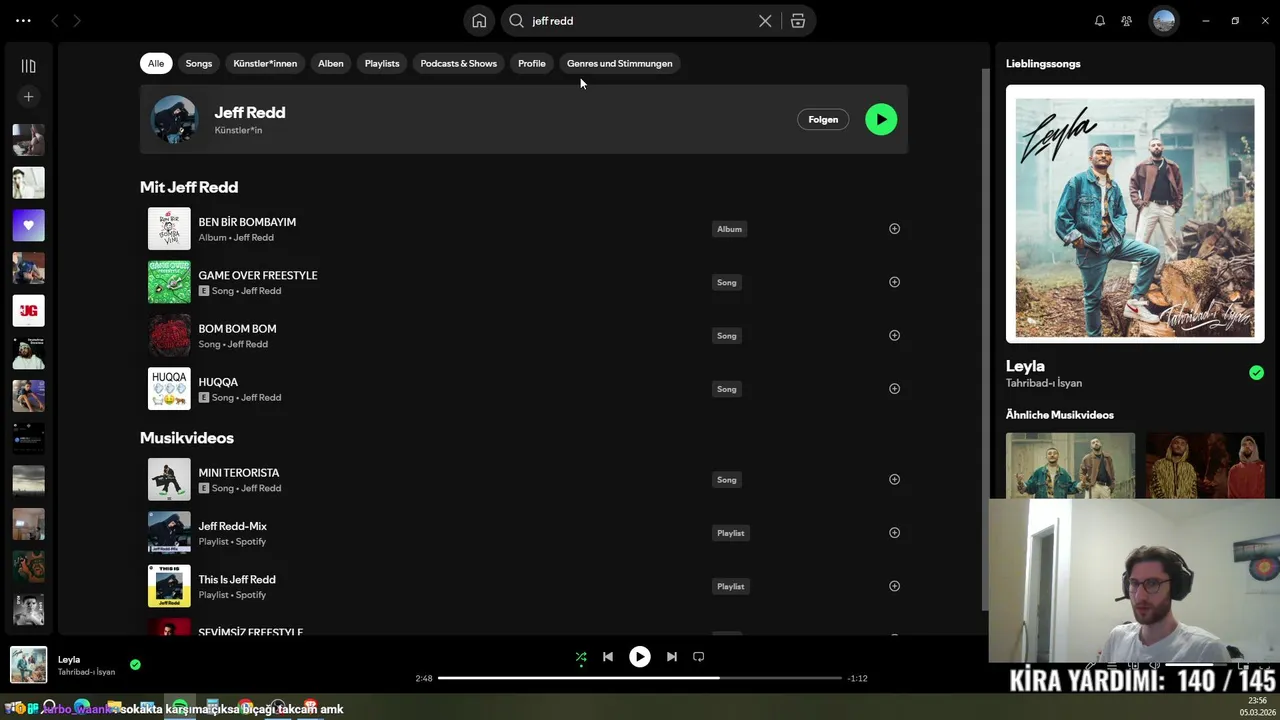The image size is (1280, 720).
Task: Click in the jeff redd search field
Action: coord(640,21)
